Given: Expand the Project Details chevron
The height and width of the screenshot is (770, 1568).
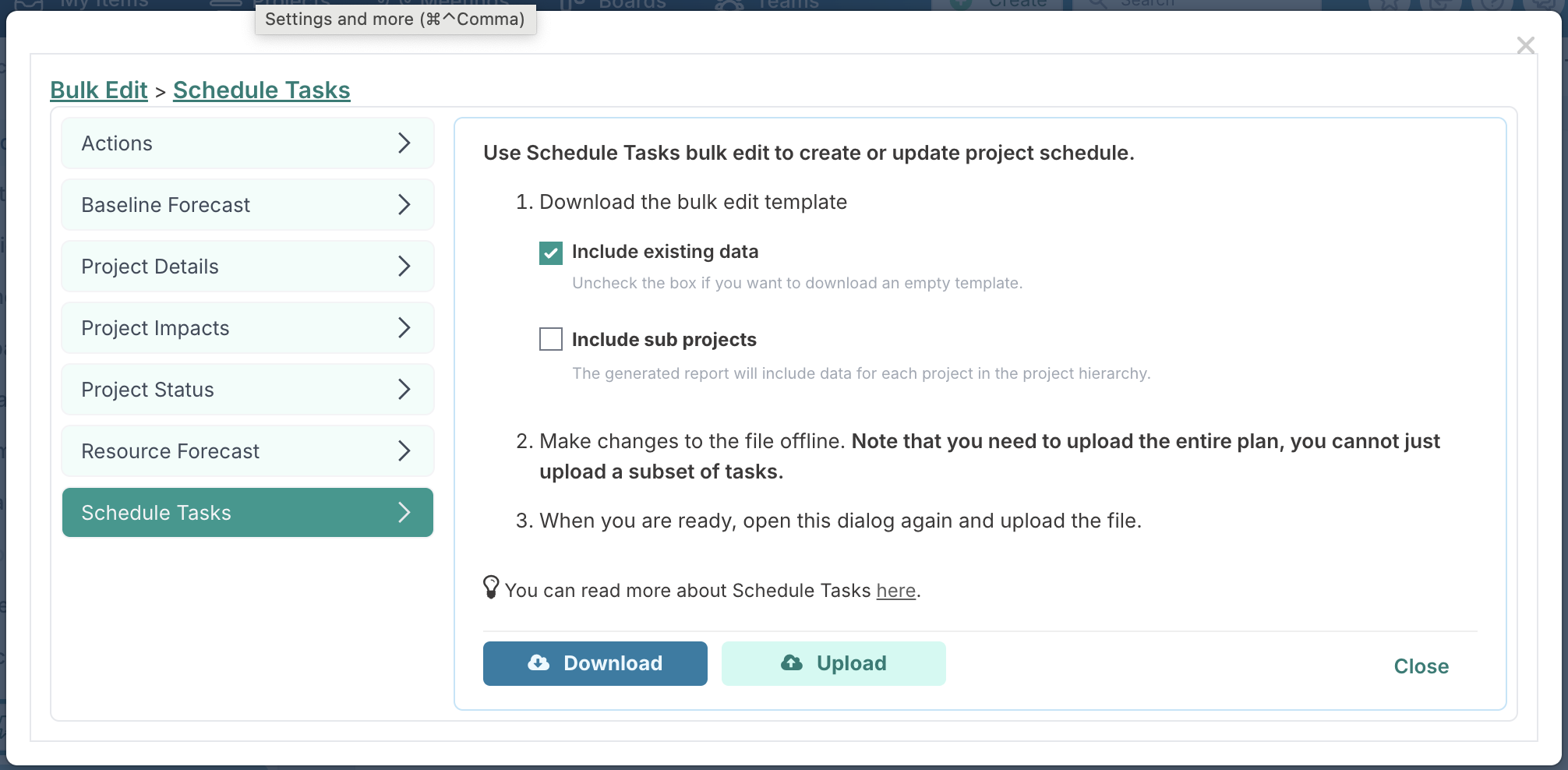Looking at the screenshot, I should click(x=404, y=267).
